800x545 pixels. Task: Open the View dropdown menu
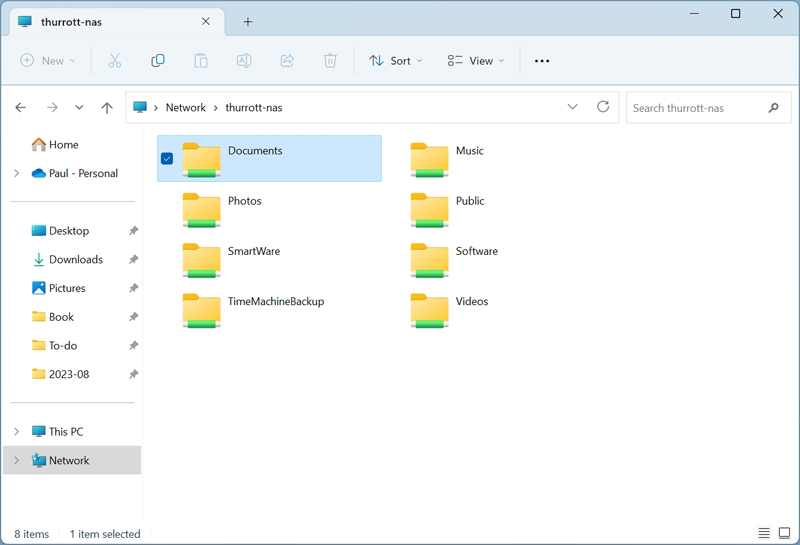(x=476, y=61)
